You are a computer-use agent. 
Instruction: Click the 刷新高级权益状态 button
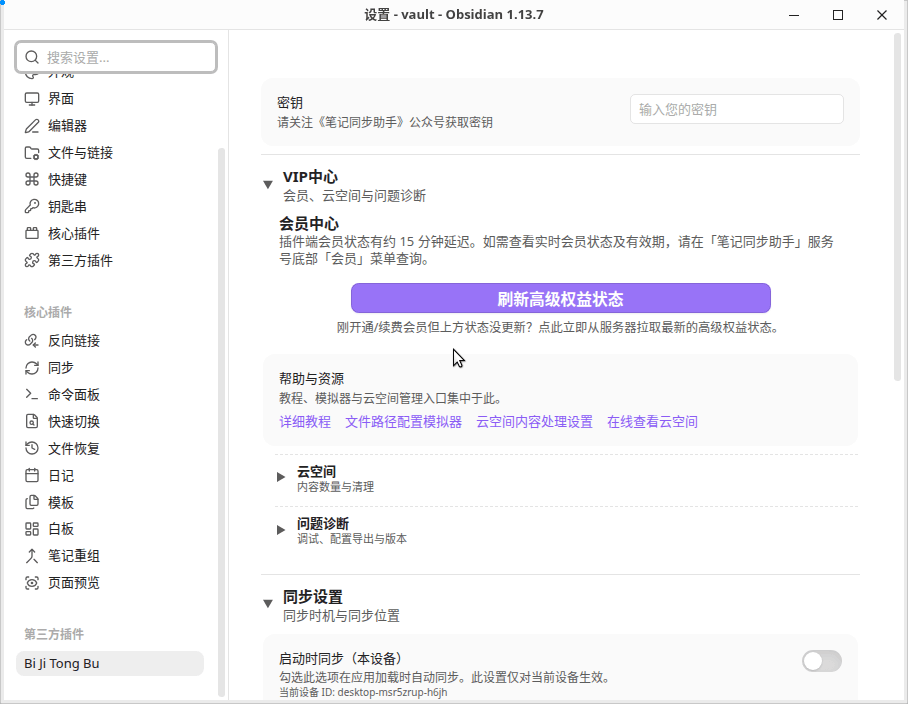[561, 298]
